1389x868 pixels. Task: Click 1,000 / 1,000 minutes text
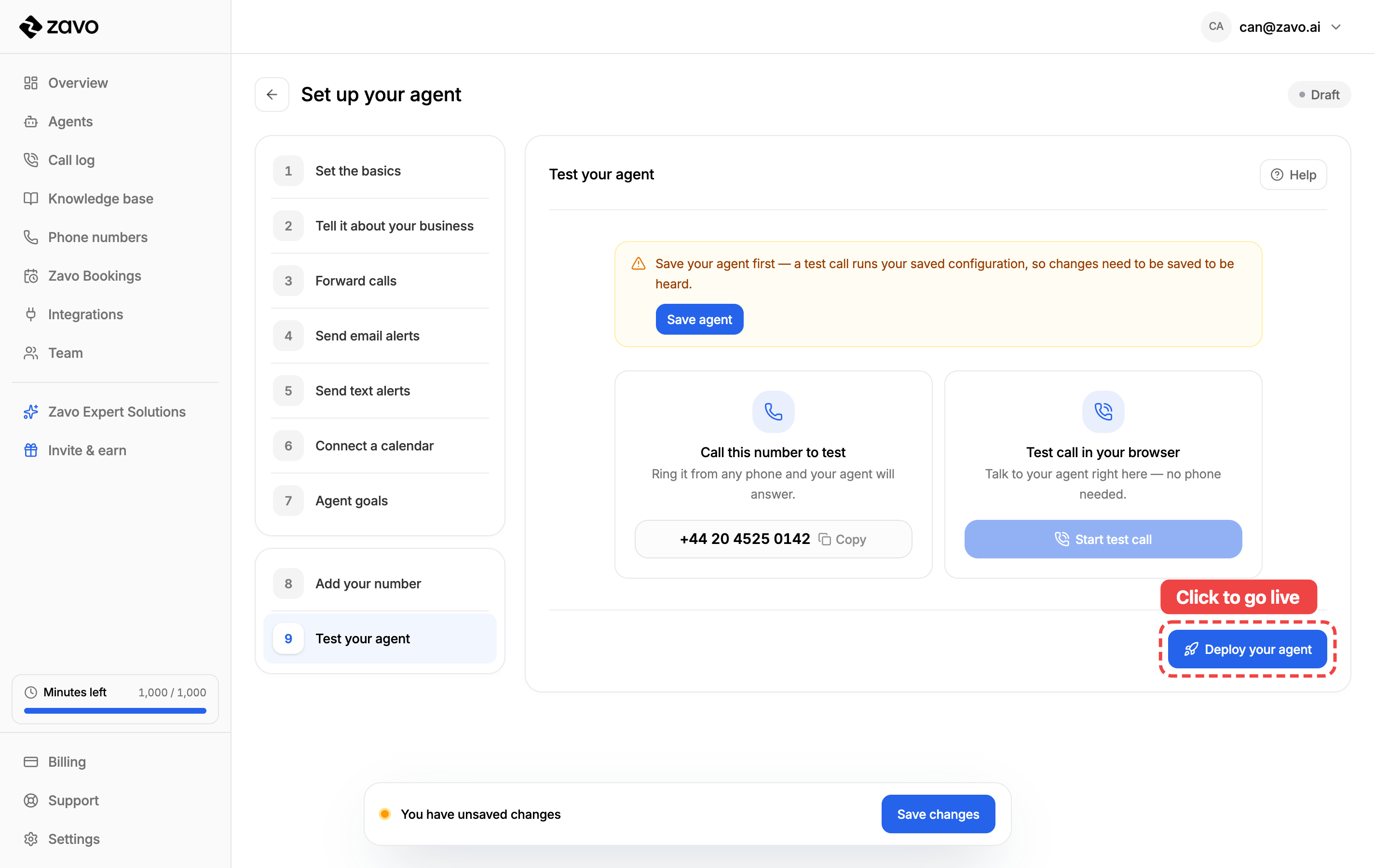click(172, 692)
